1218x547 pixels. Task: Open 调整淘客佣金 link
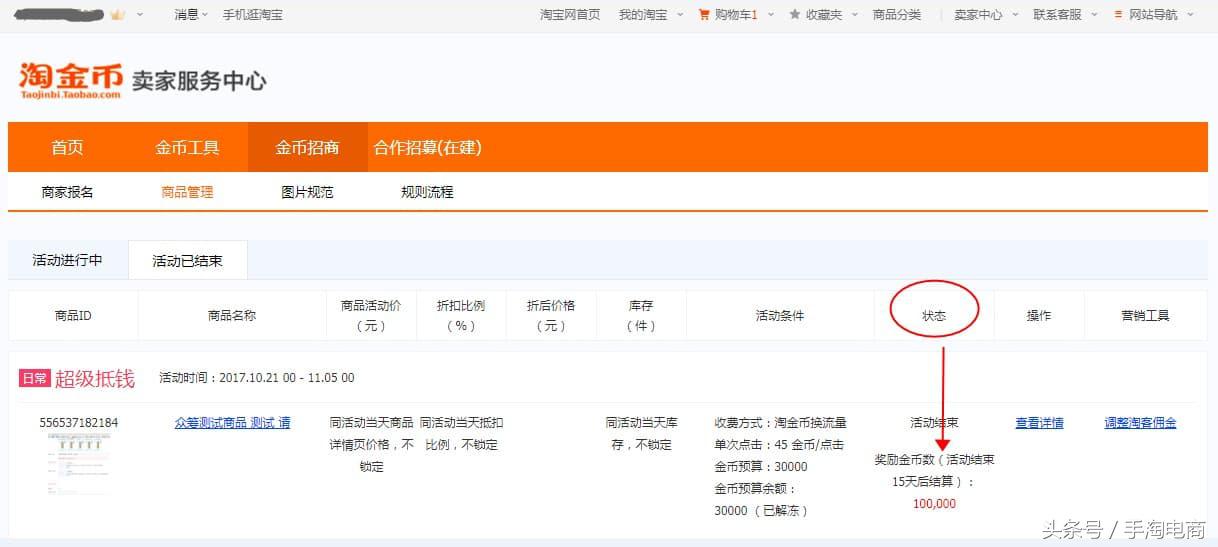coord(1140,423)
